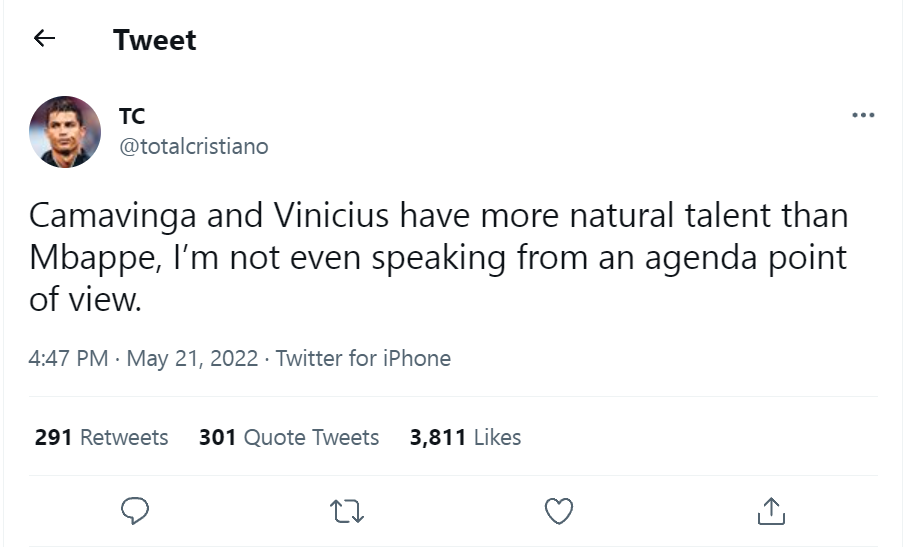This screenshot has width=906, height=547.
Task: Click the retweet arrows icon
Action: pyautogui.click(x=347, y=511)
